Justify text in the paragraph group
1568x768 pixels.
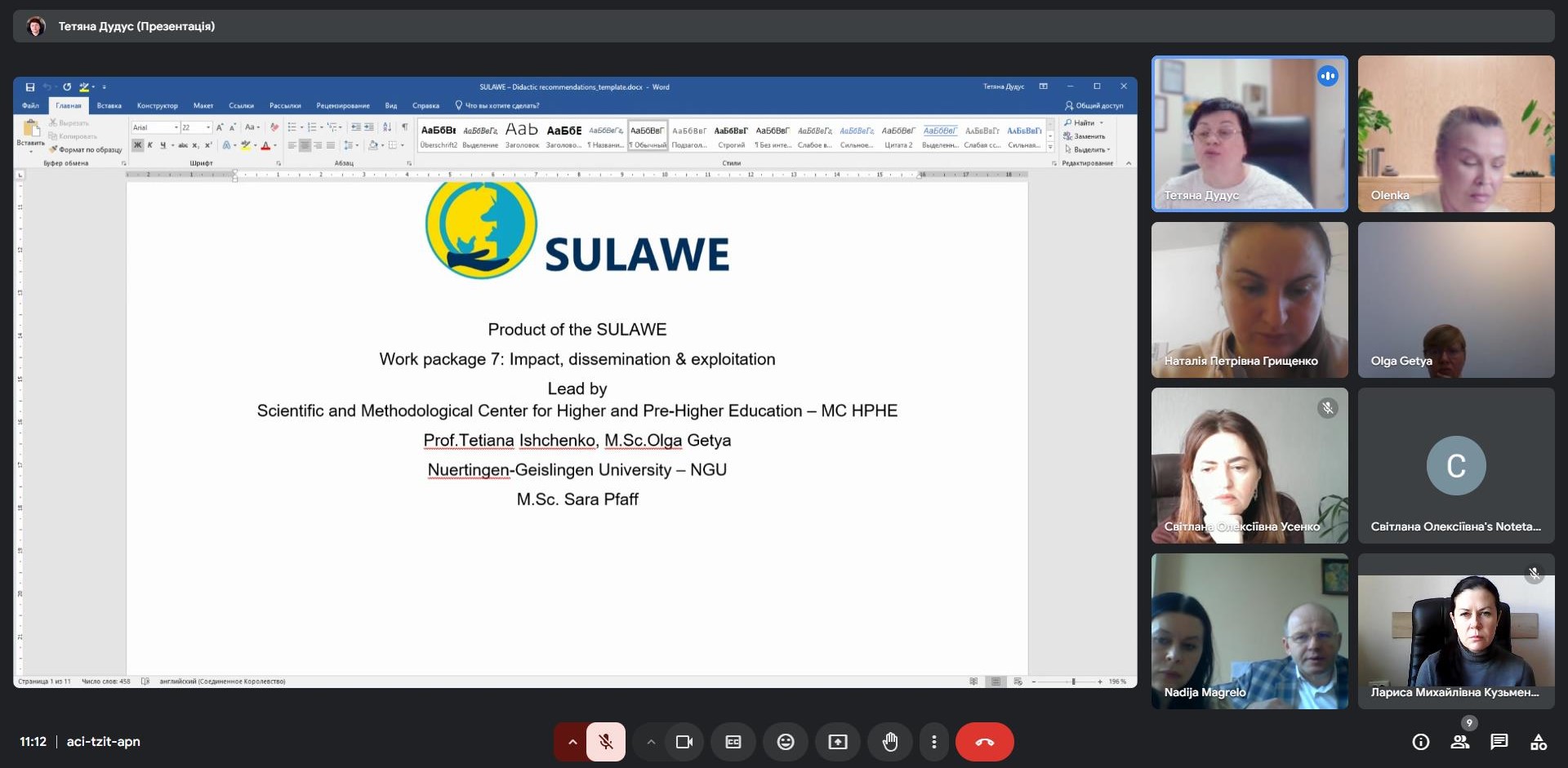pos(331,145)
